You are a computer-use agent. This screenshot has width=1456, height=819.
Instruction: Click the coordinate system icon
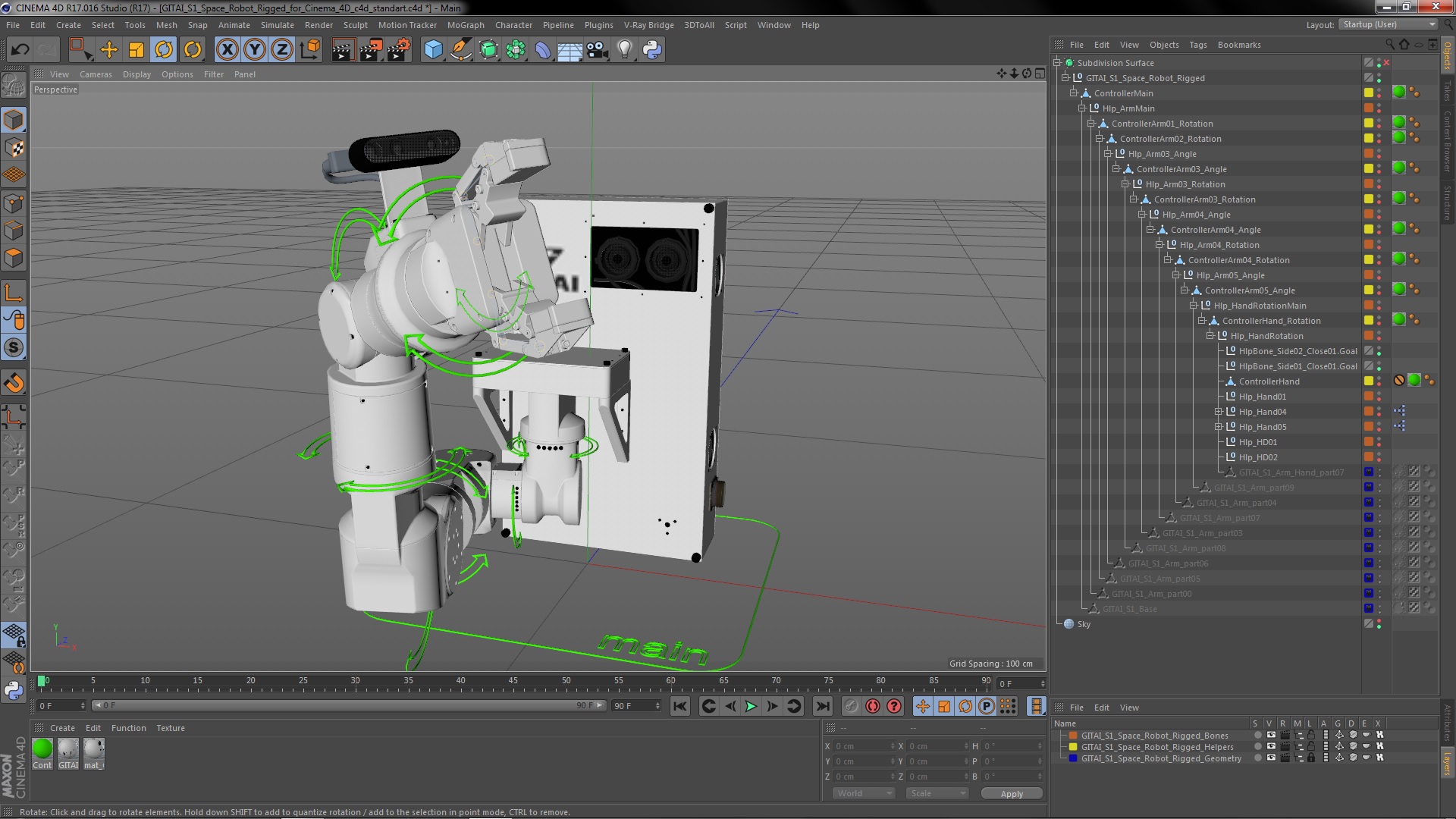(x=310, y=50)
